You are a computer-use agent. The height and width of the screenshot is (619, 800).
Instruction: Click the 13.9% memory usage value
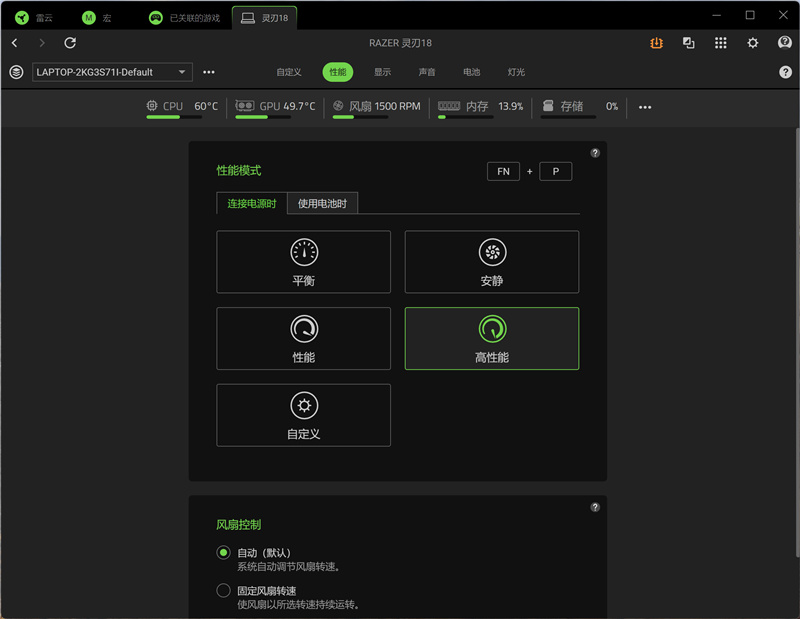(x=511, y=106)
